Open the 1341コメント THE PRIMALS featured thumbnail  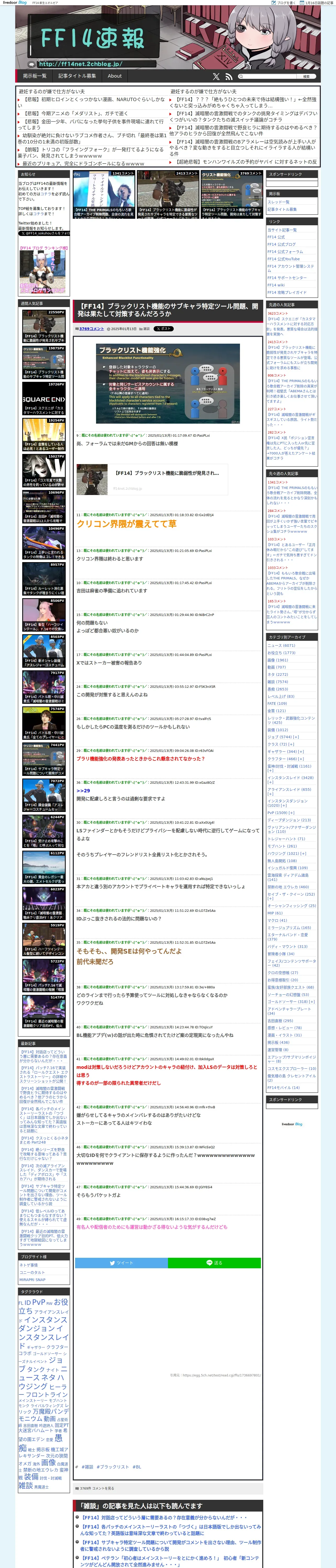coord(104,194)
